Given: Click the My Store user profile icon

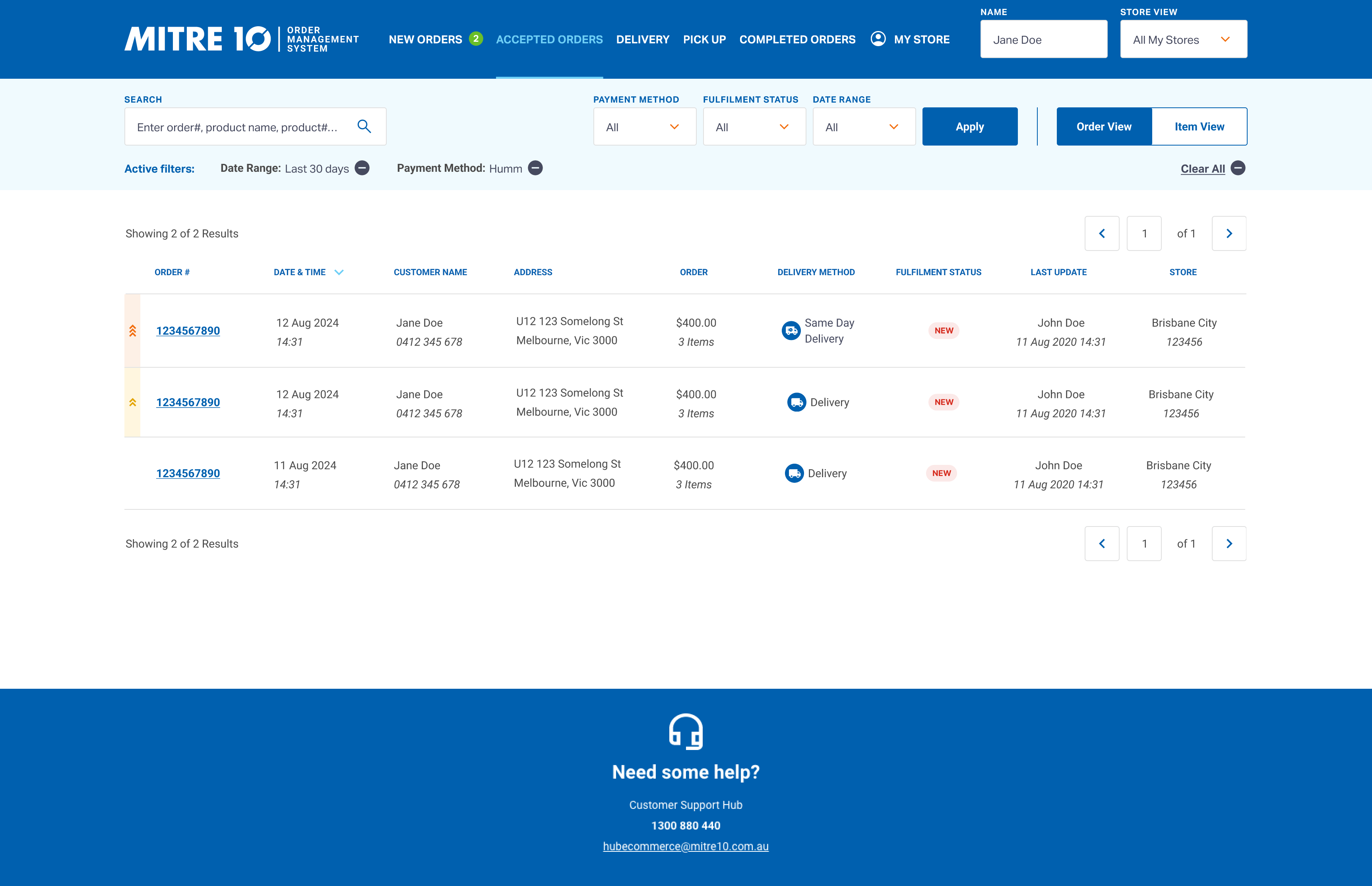Looking at the screenshot, I should coord(878,39).
